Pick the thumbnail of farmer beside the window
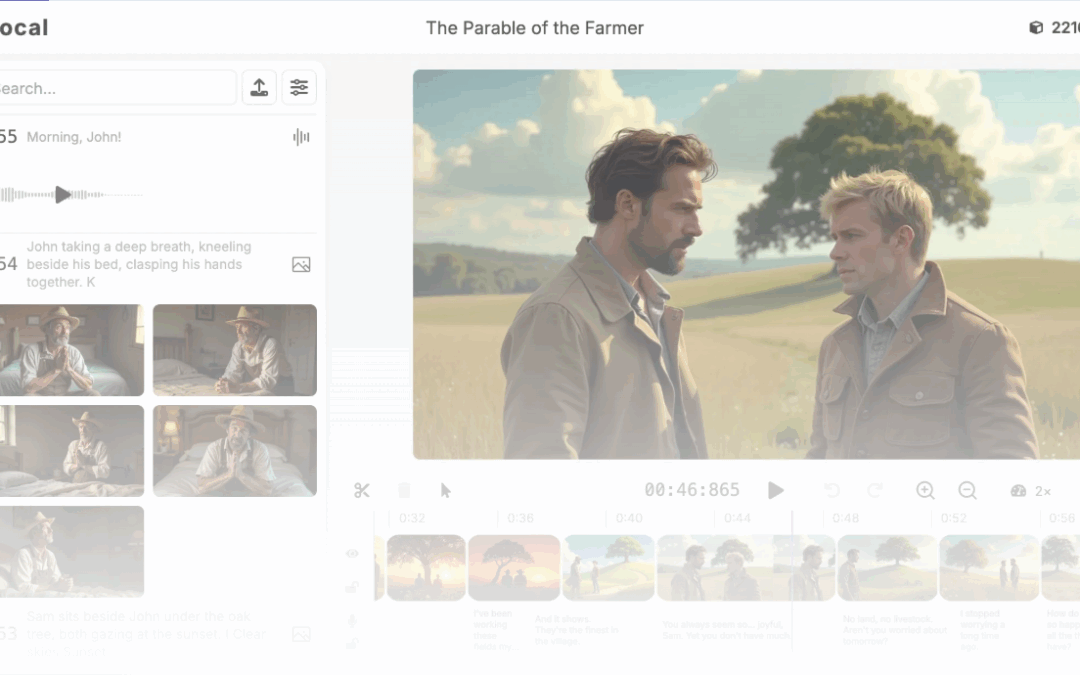Viewport: 1080px width, 675px height. click(72, 450)
